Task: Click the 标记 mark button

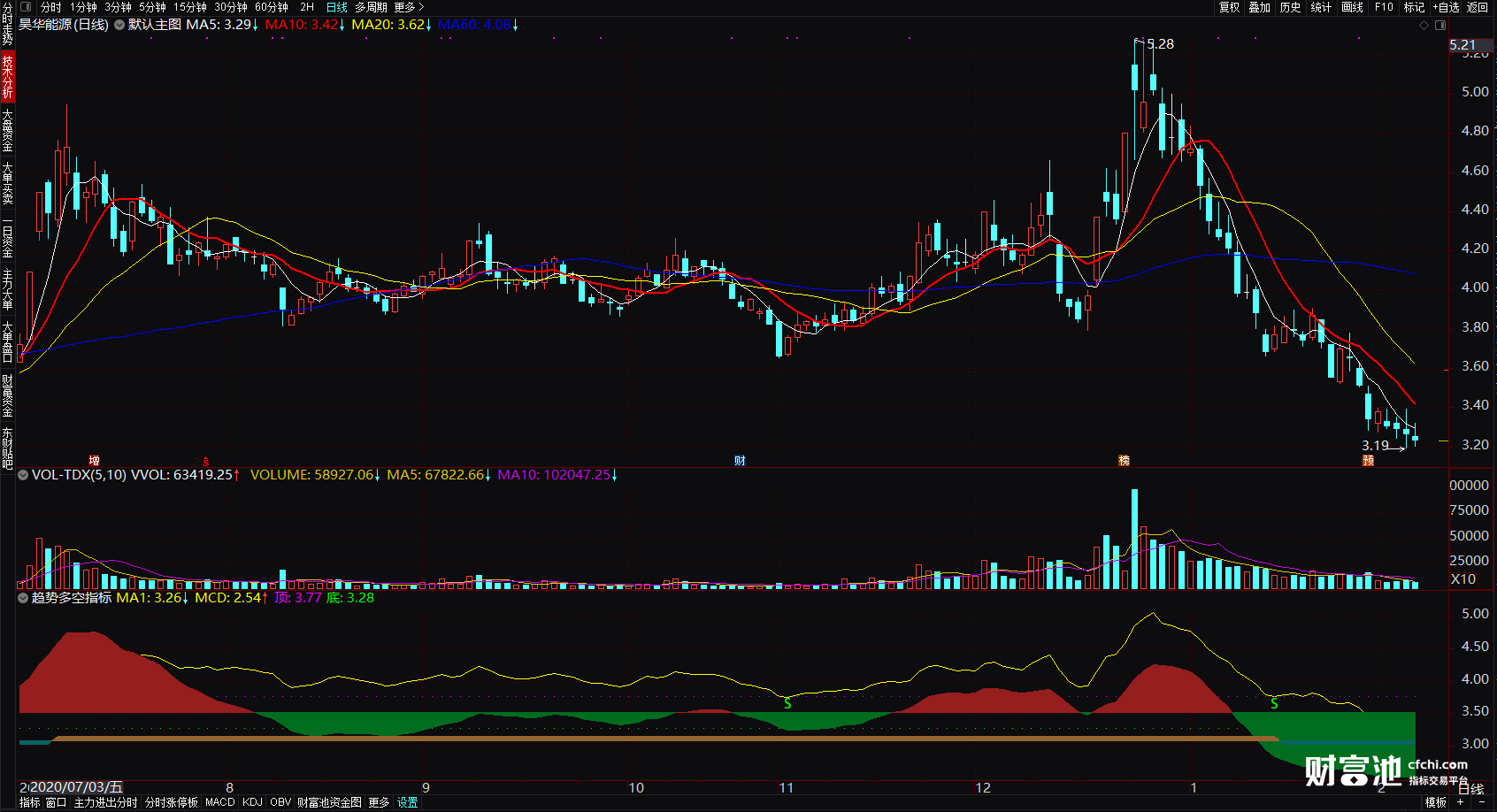Action: tap(1414, 7)
